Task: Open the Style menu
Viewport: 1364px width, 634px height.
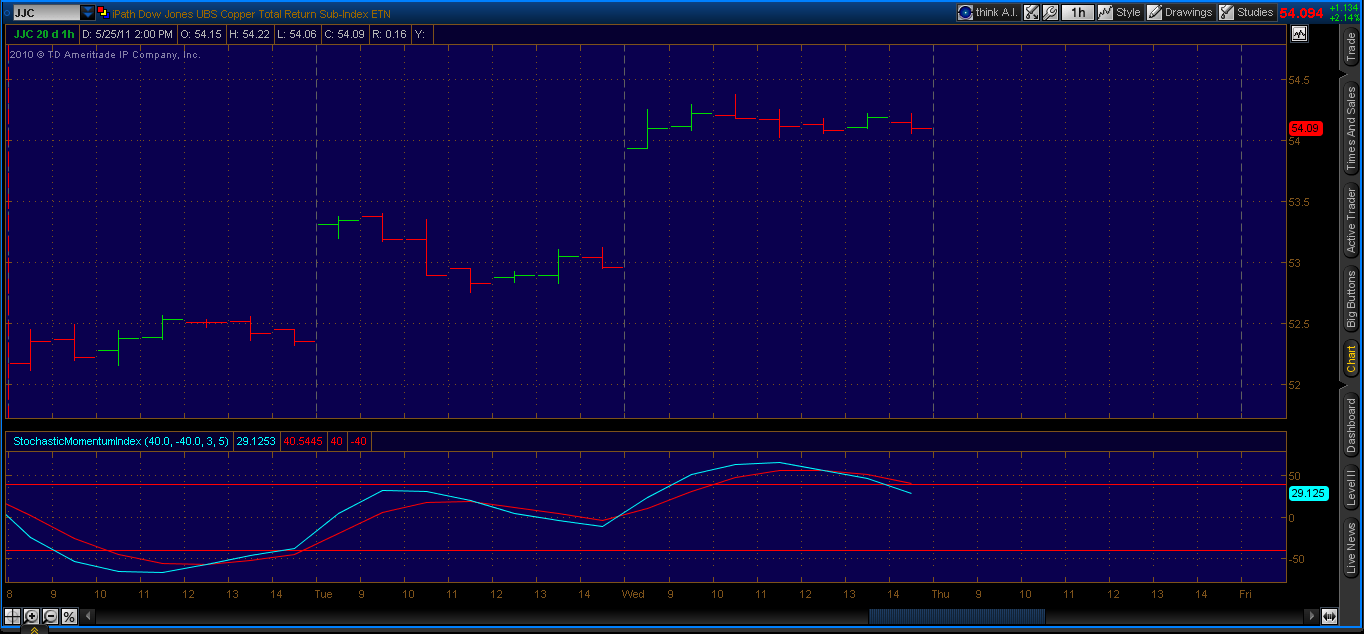Action: [1119, 12]
